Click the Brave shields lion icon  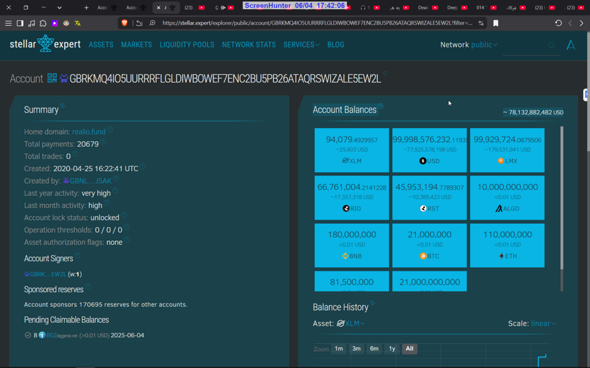point(124,23)
